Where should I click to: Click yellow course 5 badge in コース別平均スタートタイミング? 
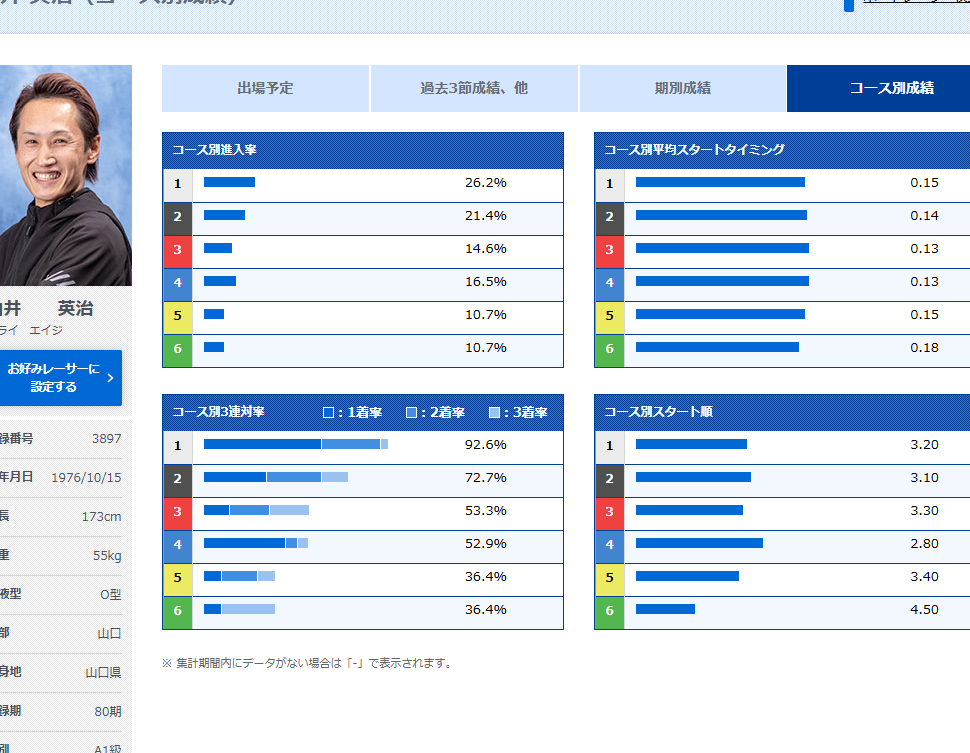(609, 316)
